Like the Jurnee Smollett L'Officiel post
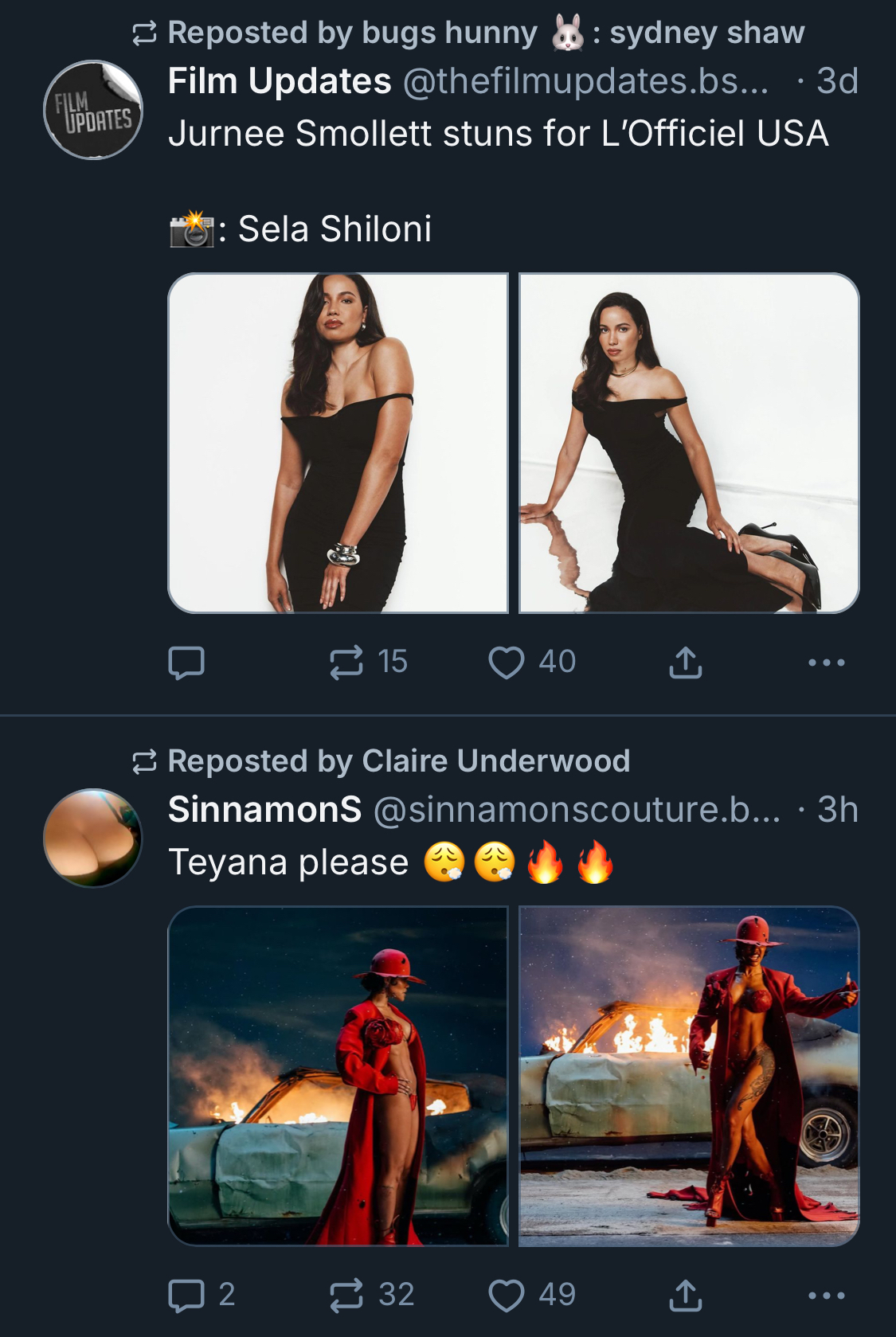The image size is (896, 1337). (507, 663)
